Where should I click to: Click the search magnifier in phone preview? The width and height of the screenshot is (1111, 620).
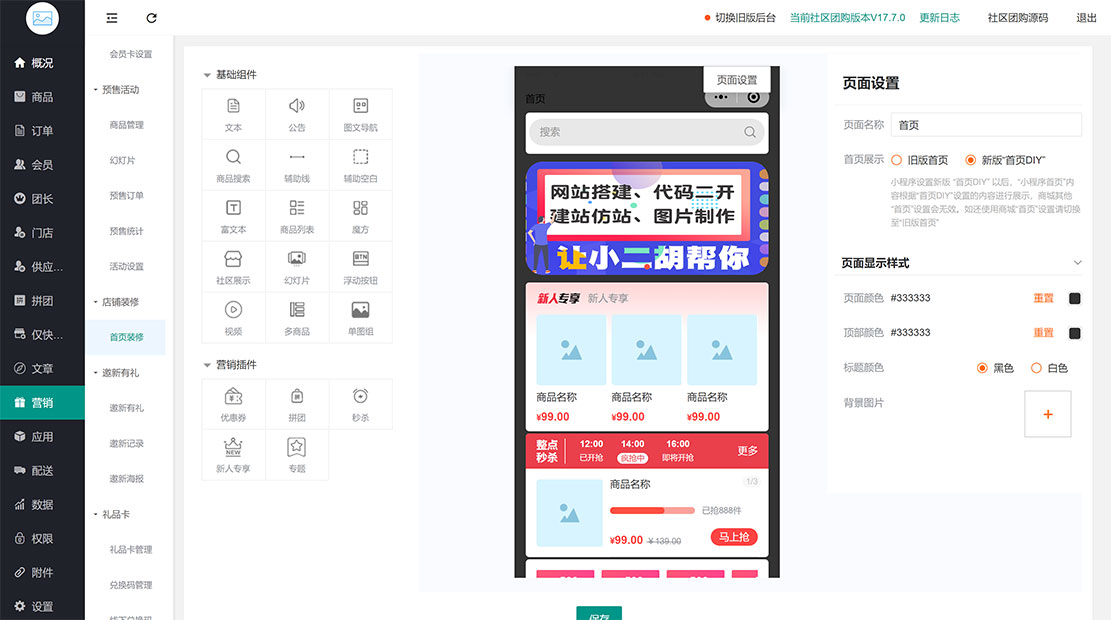750,132
